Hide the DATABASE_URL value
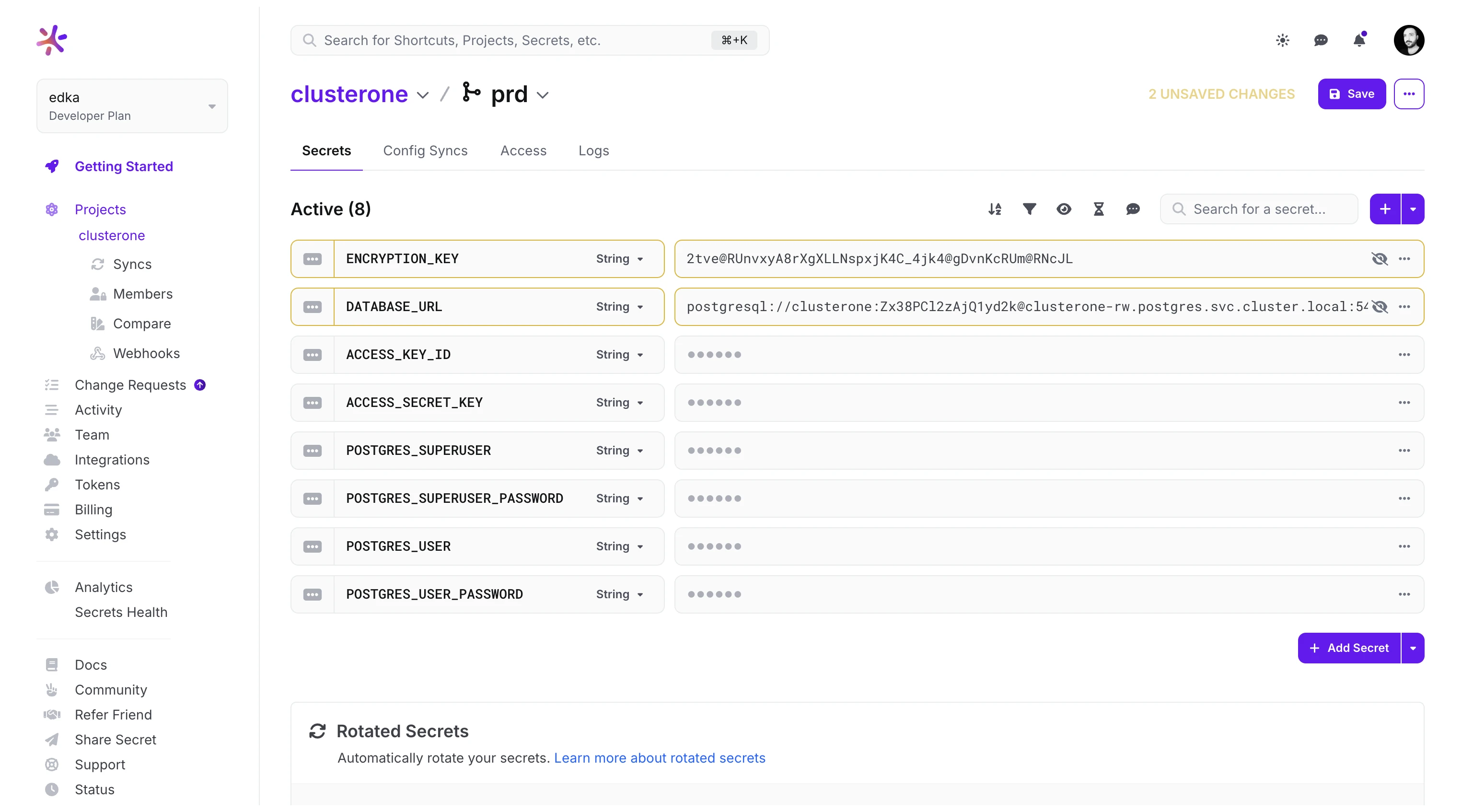 tap(1379, 306)
